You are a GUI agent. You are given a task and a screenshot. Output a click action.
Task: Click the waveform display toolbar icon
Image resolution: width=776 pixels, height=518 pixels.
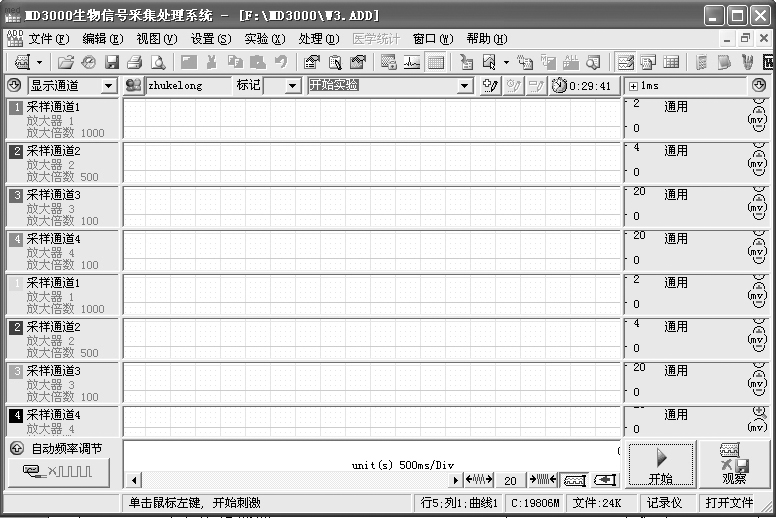(x=412, y=62)
